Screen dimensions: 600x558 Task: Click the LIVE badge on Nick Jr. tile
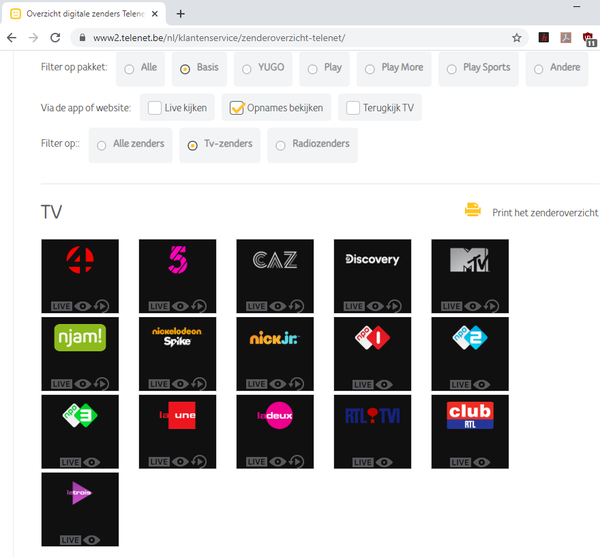(x=256, y=384)
